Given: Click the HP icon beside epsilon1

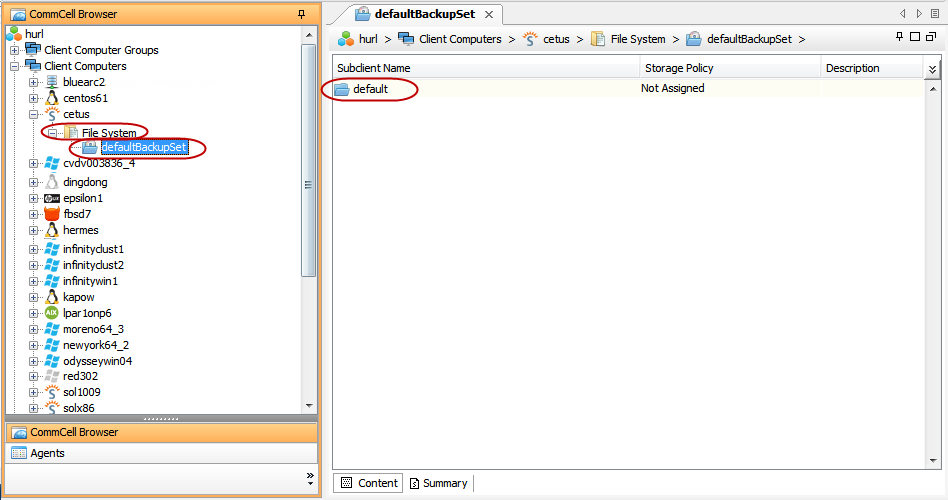Looking at the screenshot, I should tap(52, 198).
